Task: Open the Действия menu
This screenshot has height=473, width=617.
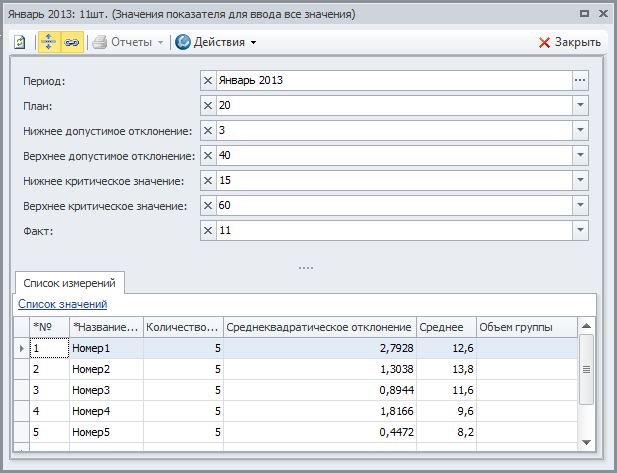Action: coord(216,42)
